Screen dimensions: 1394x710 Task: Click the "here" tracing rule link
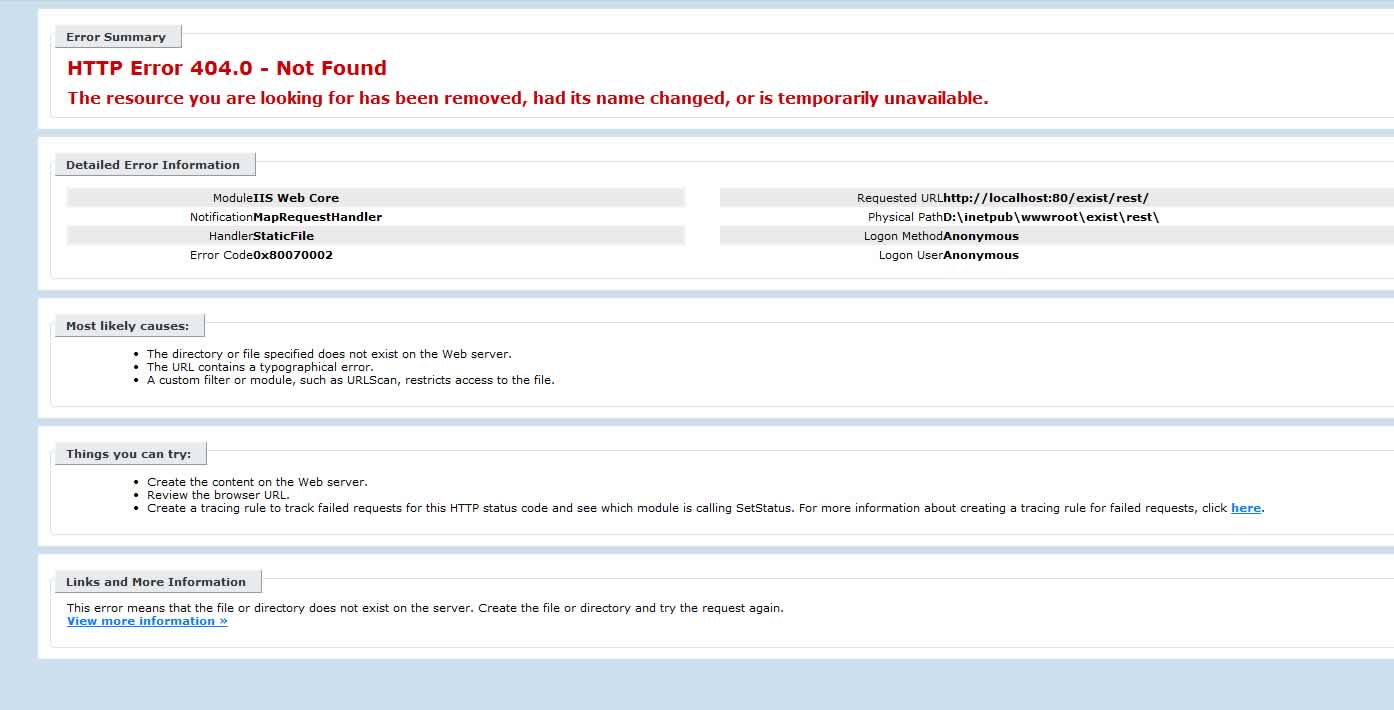pyautogui.click(x=1245, y=508)
